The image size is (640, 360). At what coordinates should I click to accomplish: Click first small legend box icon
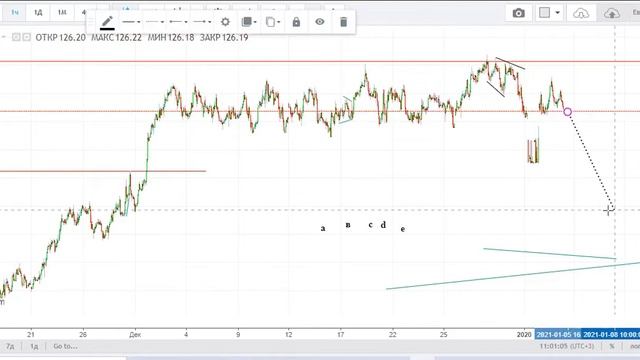tap(16, 37)
